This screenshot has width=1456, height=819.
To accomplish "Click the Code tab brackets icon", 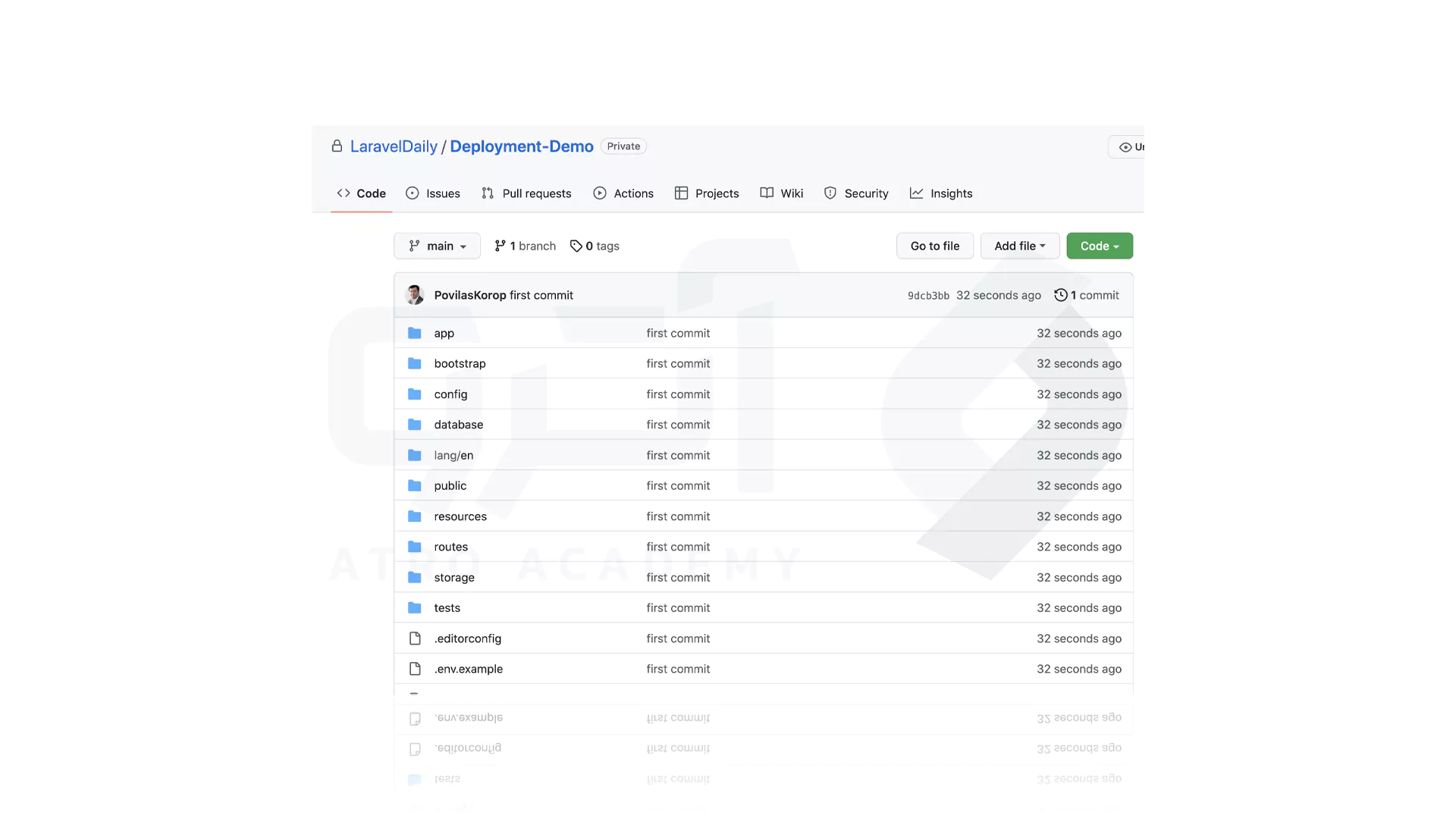I will [x=344, y=193].
